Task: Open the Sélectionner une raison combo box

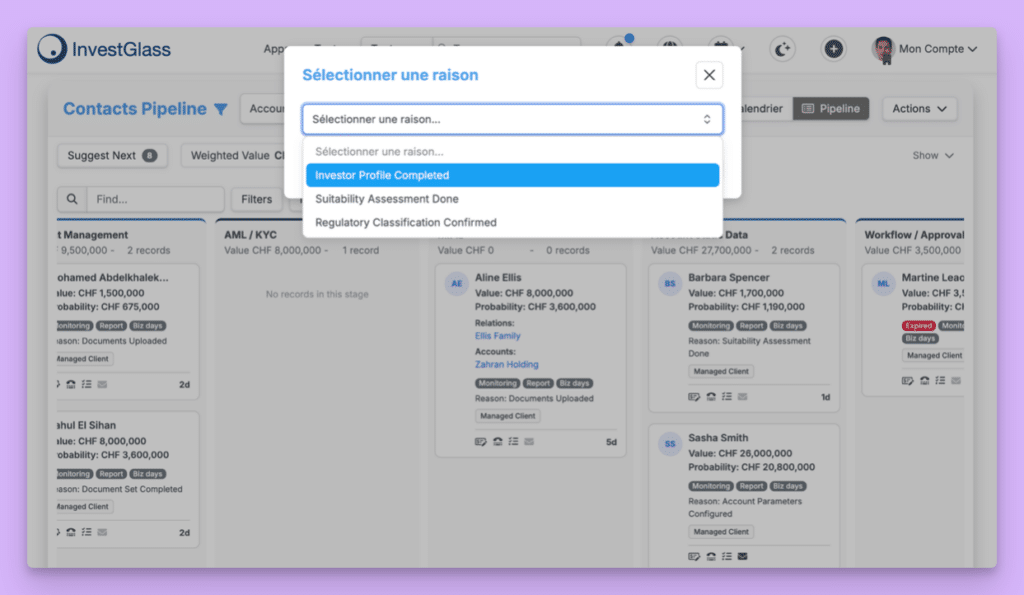Action: [512, 119]
